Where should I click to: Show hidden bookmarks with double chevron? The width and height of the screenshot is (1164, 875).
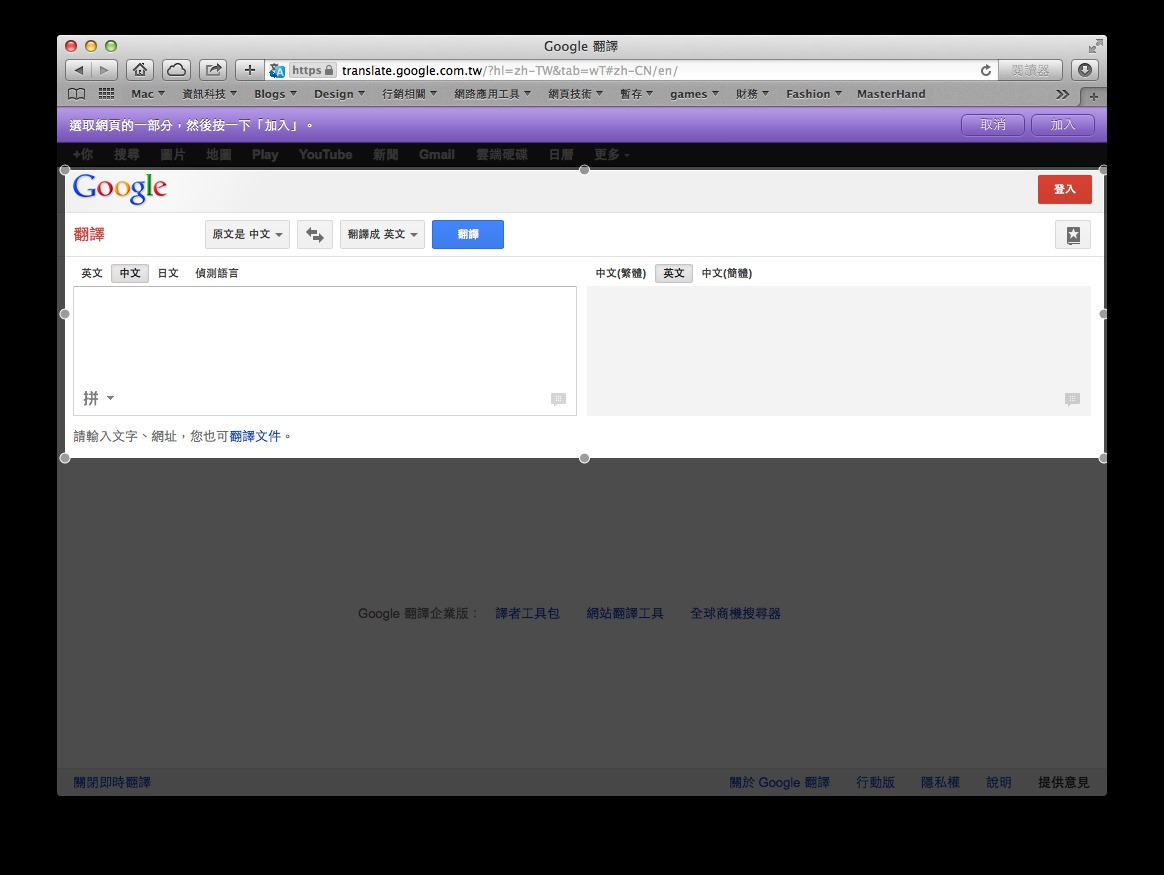pos(1062,94)
